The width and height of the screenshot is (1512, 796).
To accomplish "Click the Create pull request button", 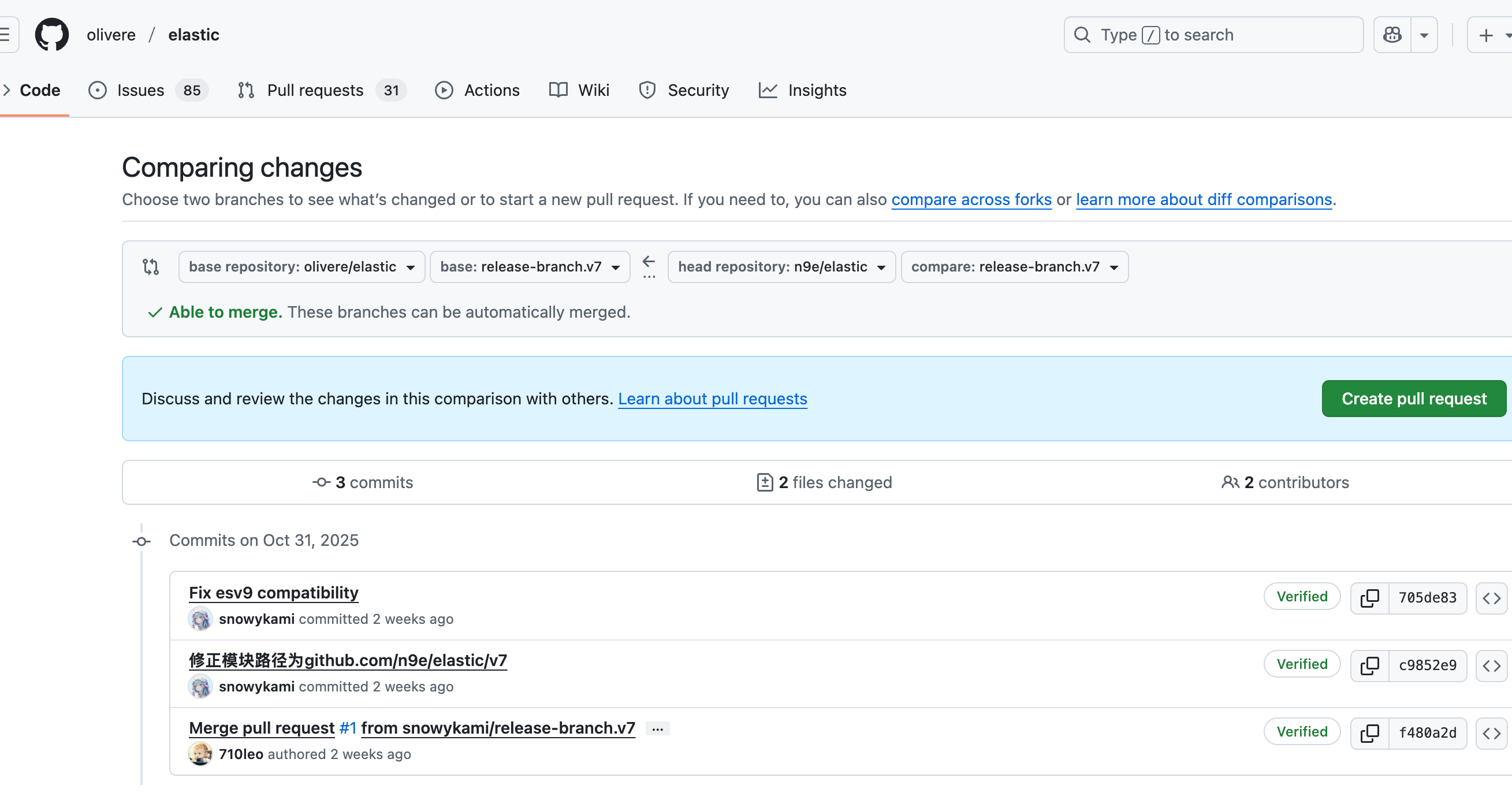I will [1413, 399].
